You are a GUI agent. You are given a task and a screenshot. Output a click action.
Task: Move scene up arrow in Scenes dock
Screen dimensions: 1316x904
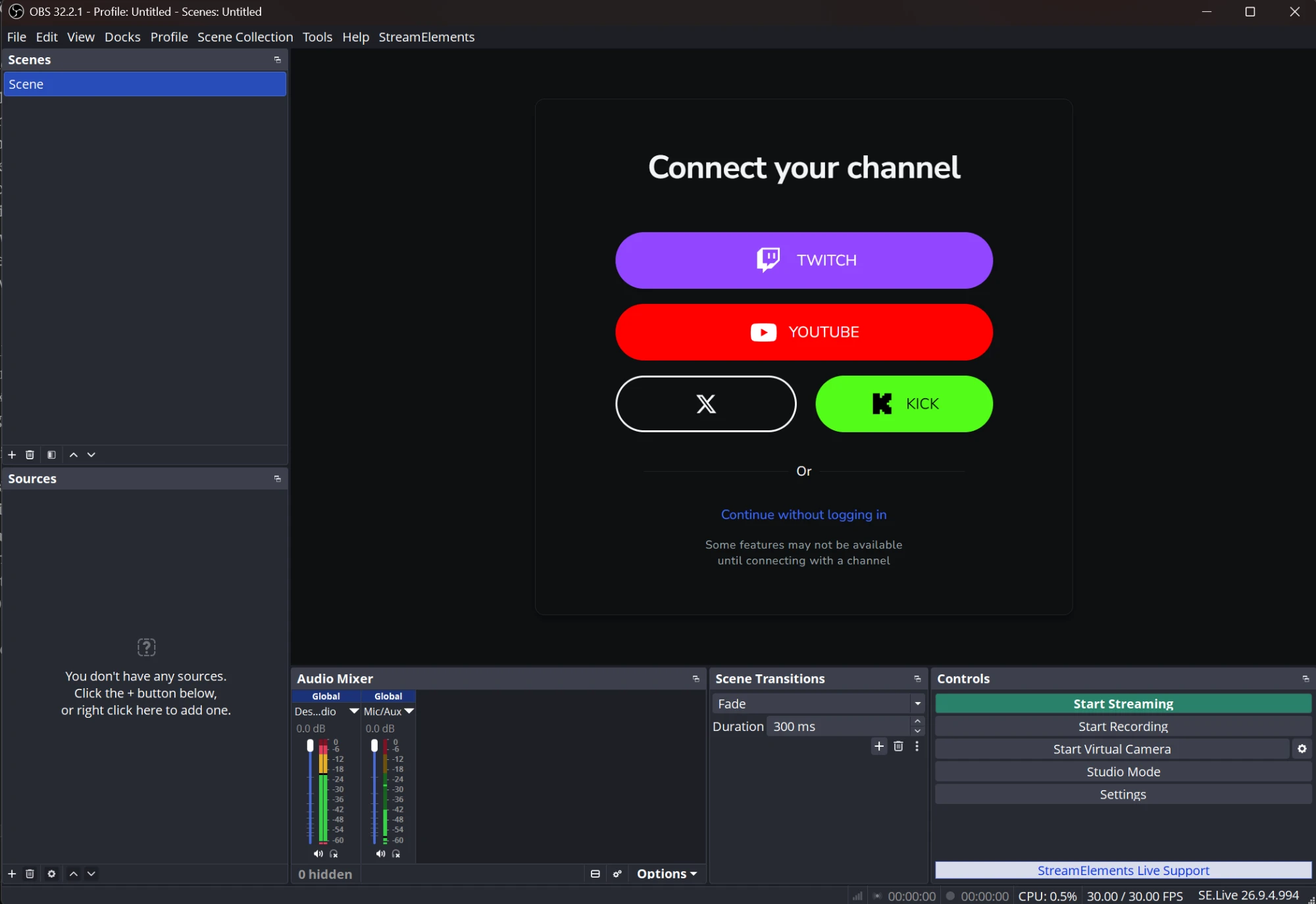[74, 455]
